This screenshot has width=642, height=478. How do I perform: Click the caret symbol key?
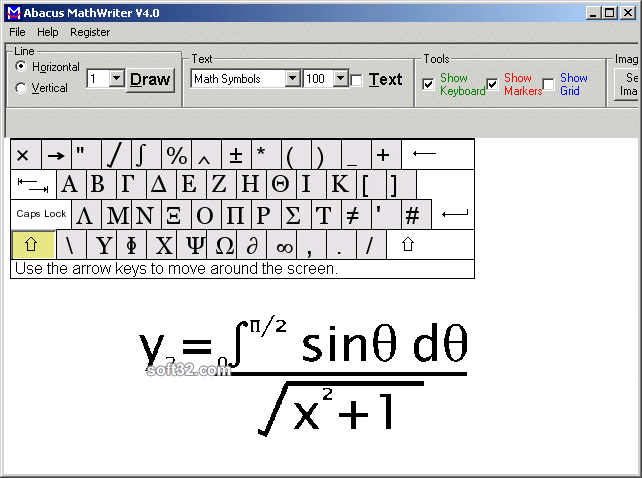pyautogui.click(x=206, y=154)
